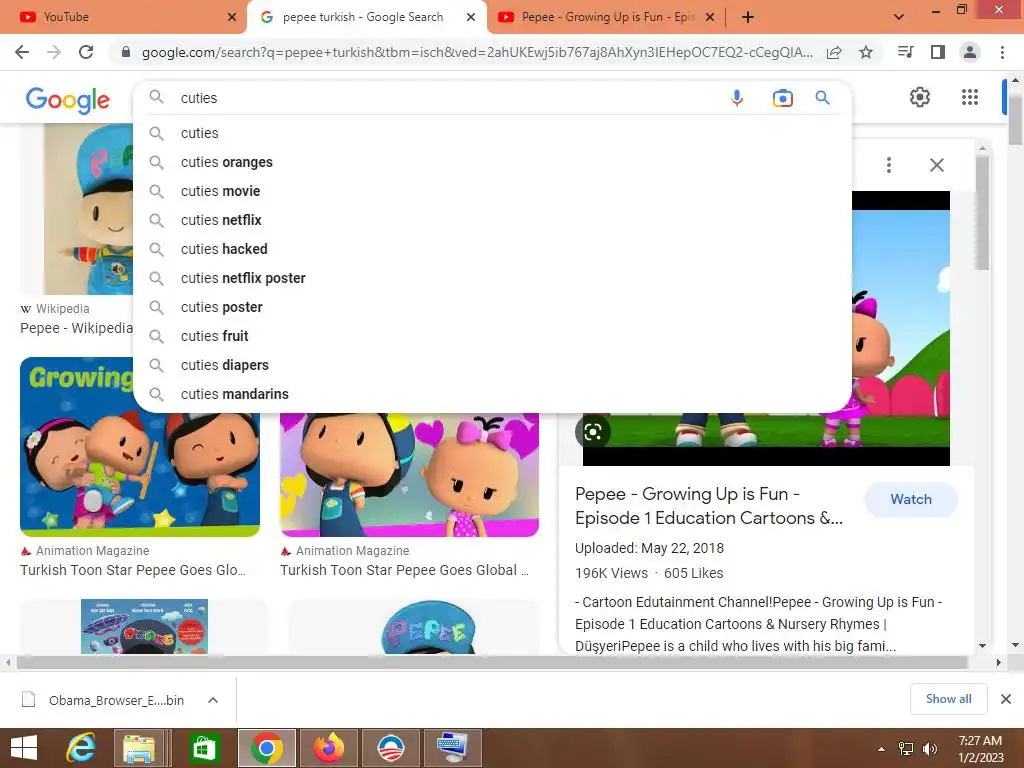Open the first Animation Magazine Turkish Toon Star link
Screen dimensions: 1024x768
coord(133,570)
